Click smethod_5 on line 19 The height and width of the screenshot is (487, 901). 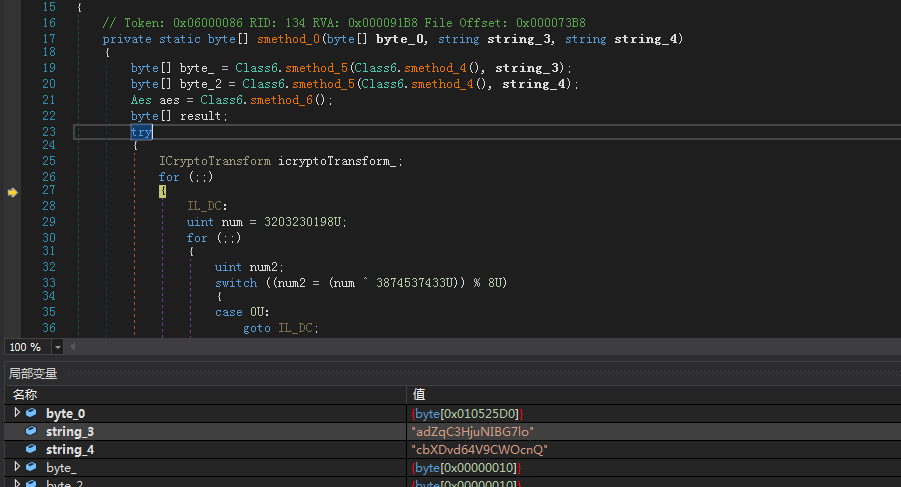tap(316, 68)
